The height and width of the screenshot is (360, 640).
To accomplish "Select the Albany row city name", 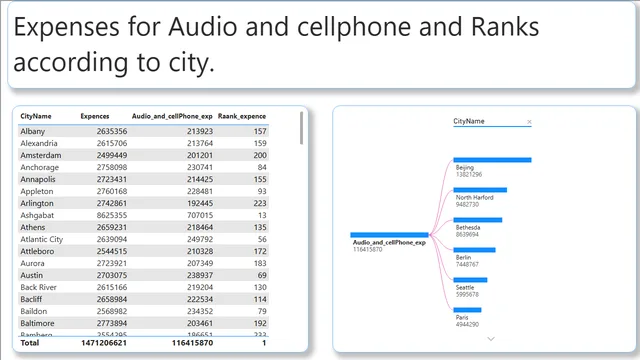I will (33, 131).
